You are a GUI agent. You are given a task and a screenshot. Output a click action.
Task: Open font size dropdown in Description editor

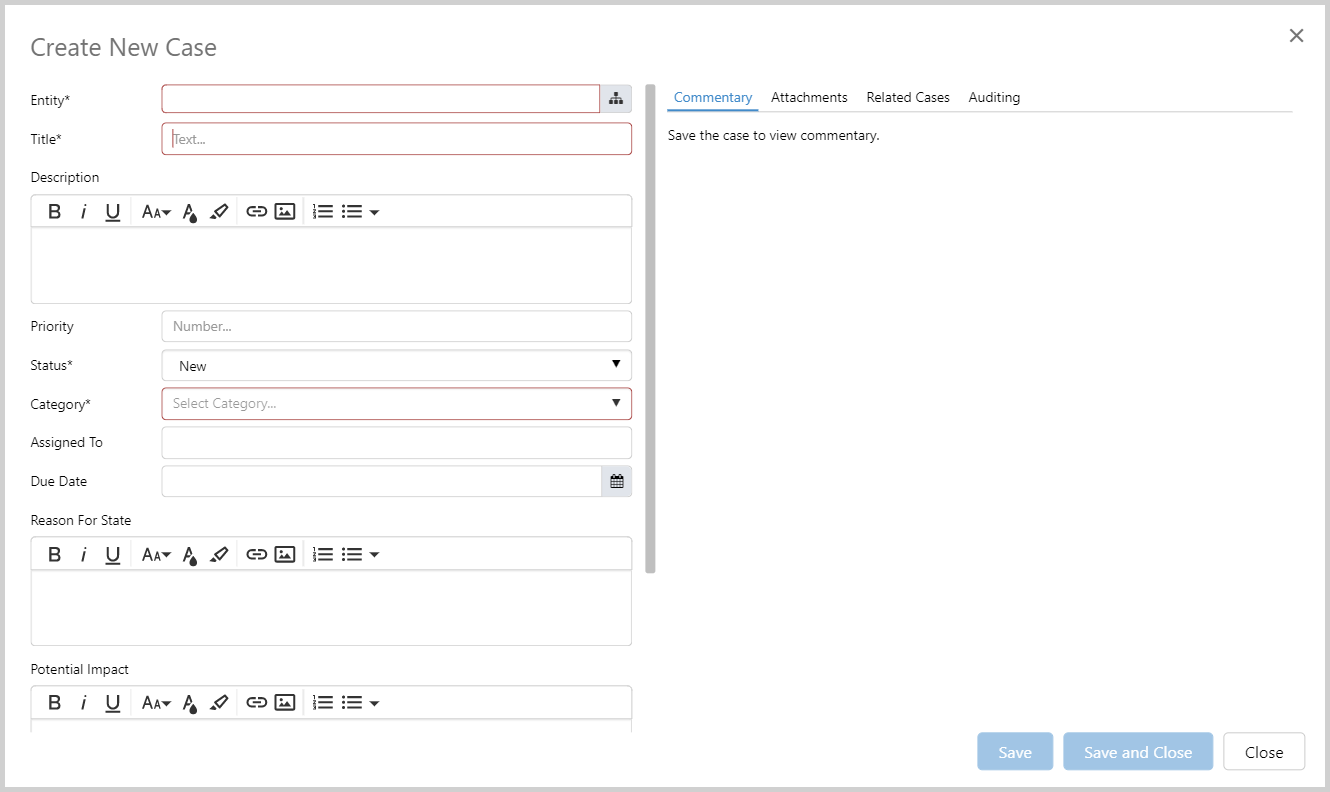click(x=156, y=212)
